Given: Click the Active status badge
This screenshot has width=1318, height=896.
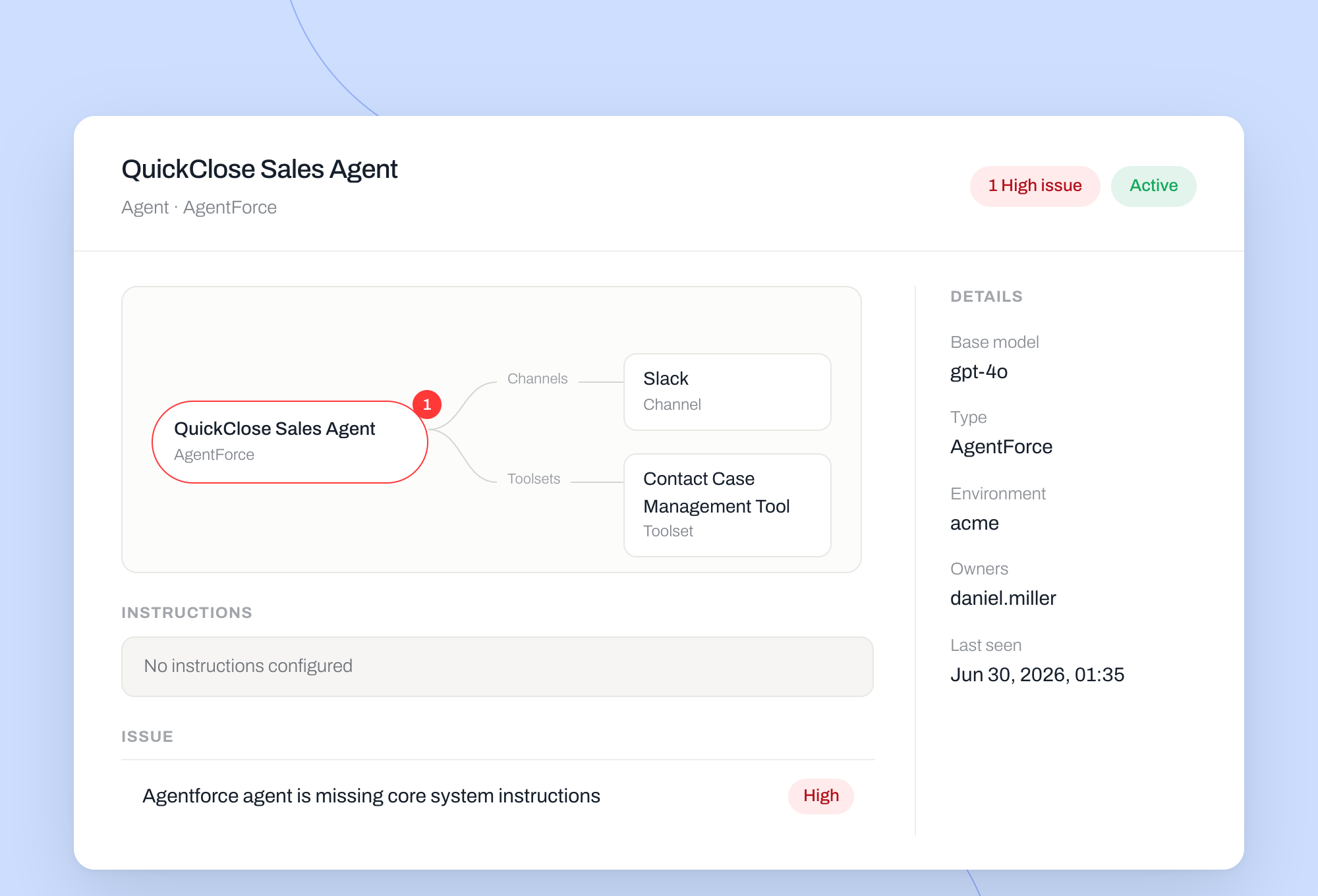Looking at the screenshot, I should point(1153,186).
